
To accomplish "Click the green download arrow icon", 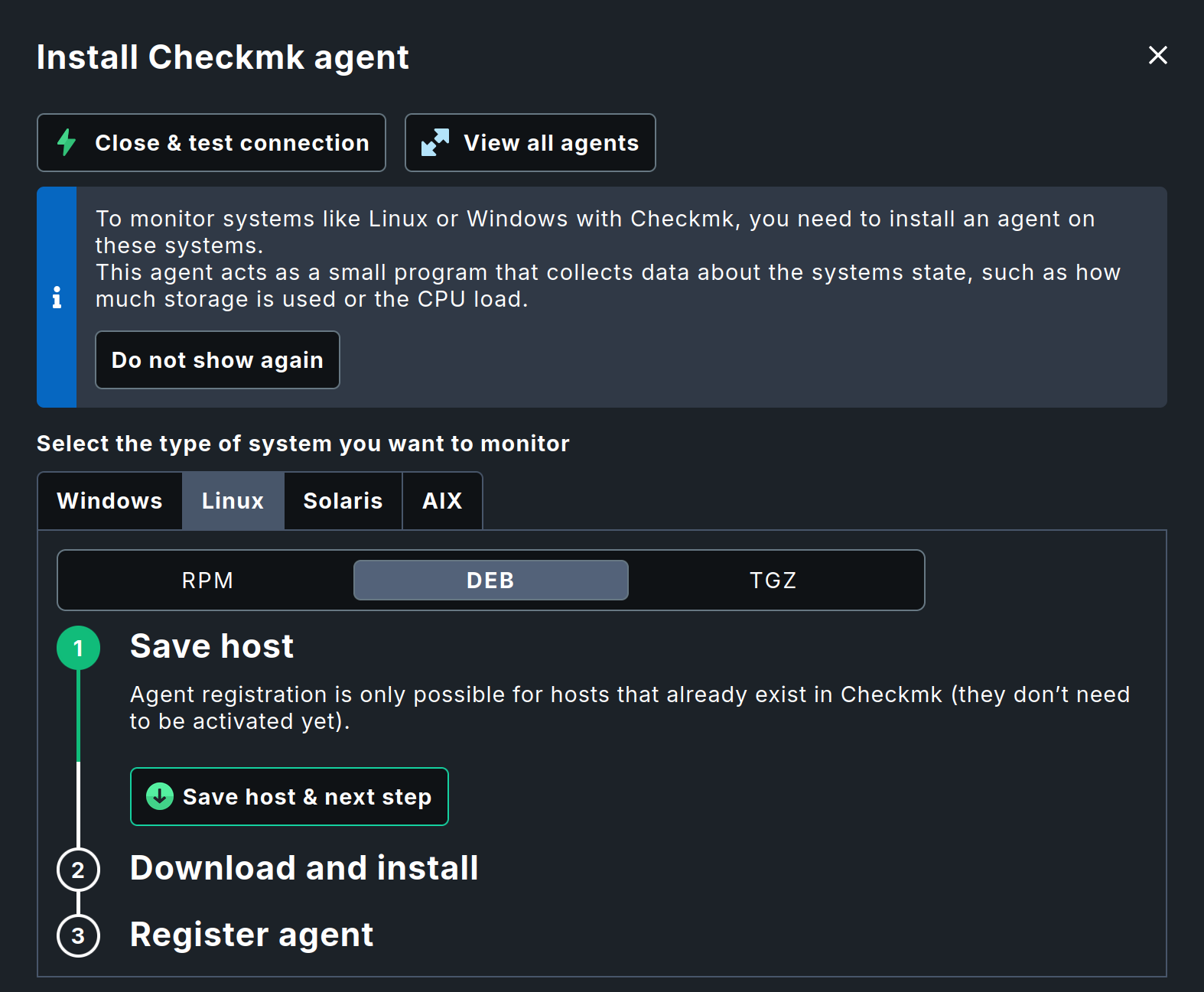I will coord(160,796).
